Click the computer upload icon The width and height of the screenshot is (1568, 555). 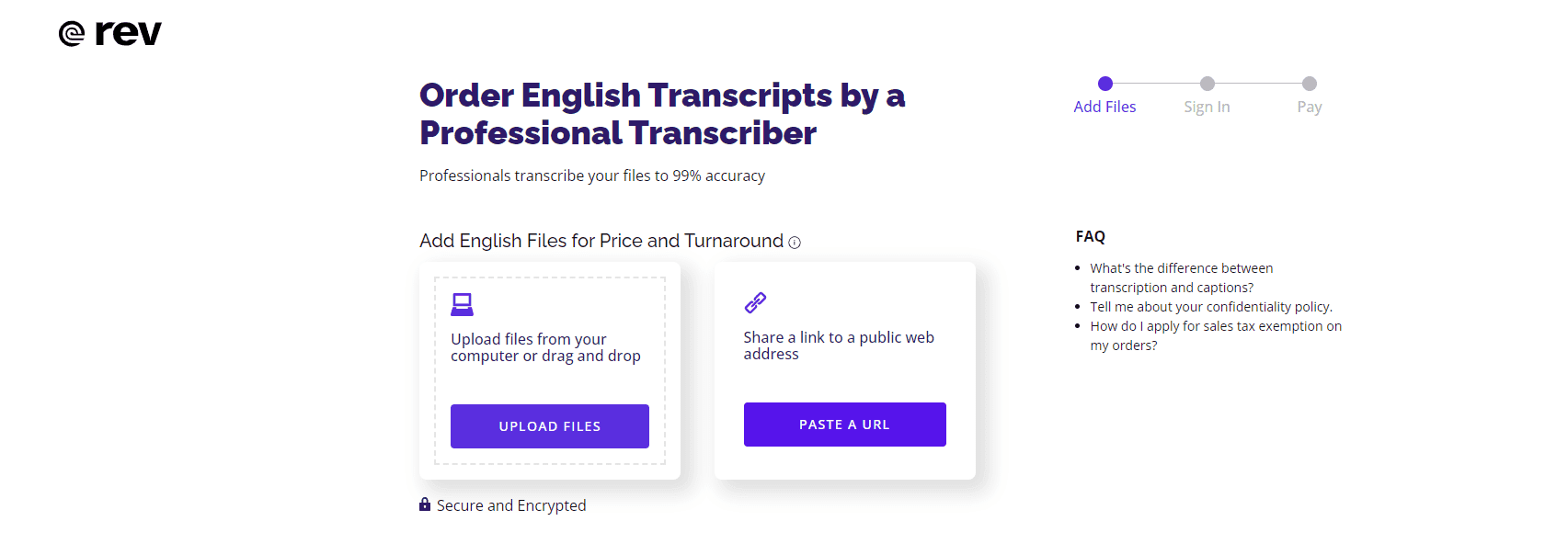[462, 304]
